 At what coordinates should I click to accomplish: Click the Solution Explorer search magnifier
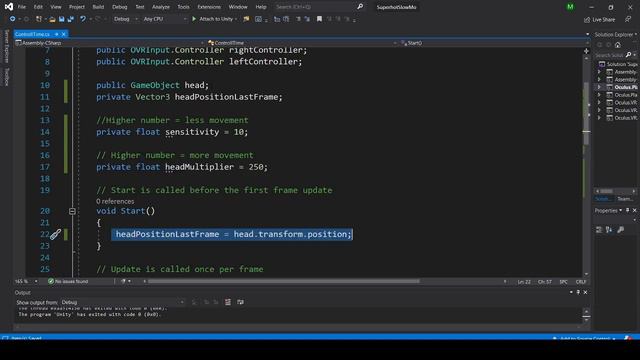628,55
